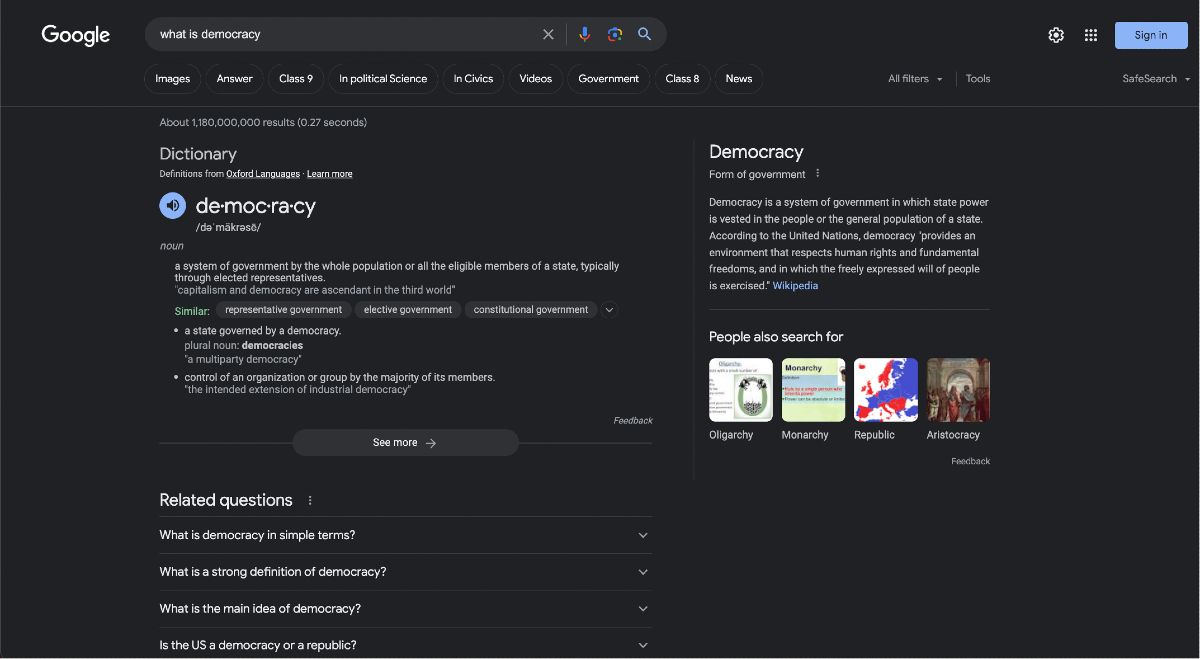
Task: Select the Images filter chip
Action: 172,79
